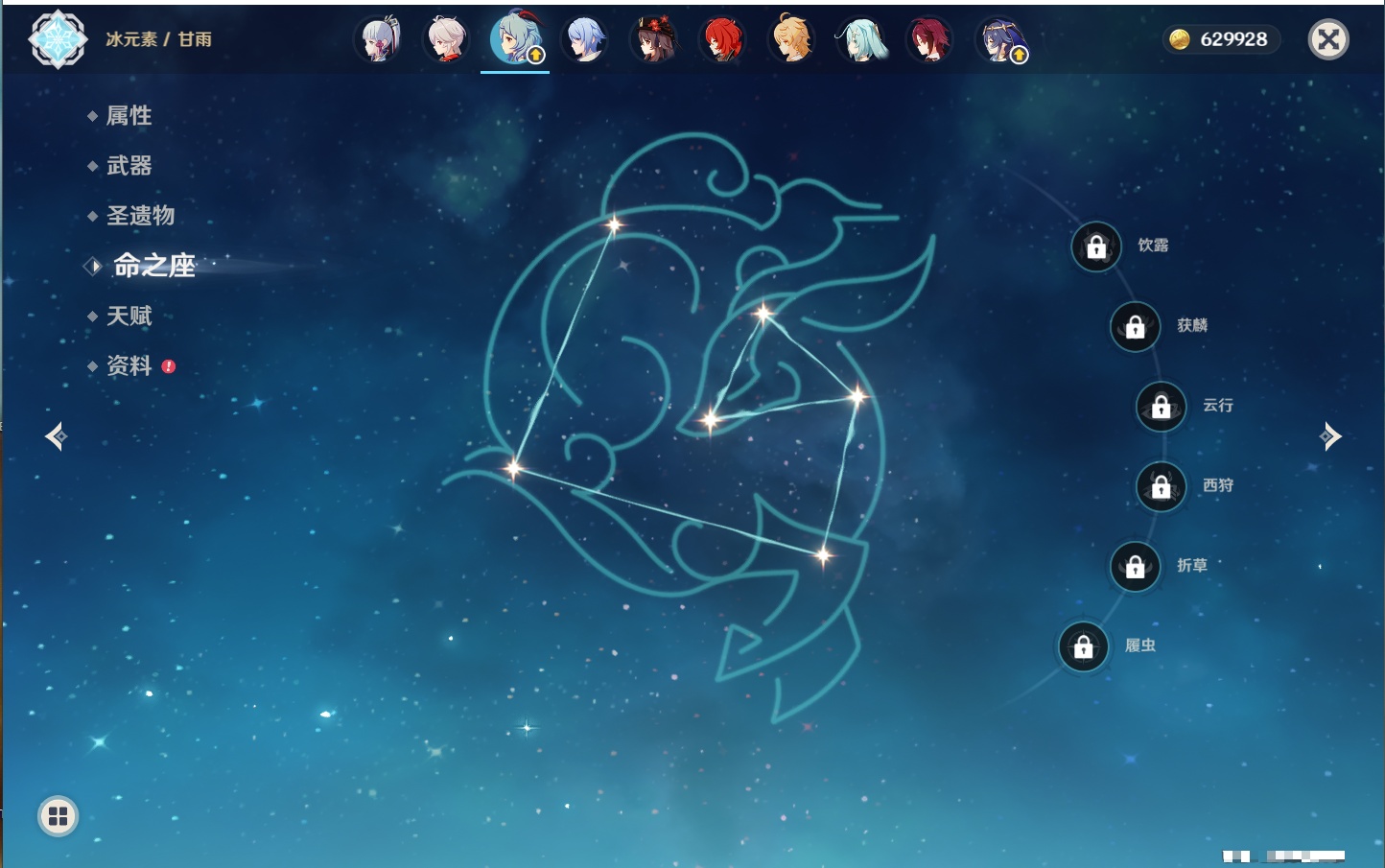Click the Cryo element snowflake emblem
This screenshot has width=1385, height=868.
(x=58, y=39)
